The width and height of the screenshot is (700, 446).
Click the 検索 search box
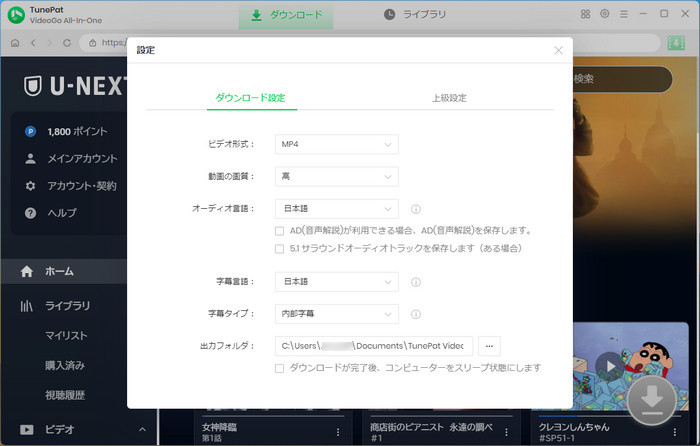click(x=622, y=79)
